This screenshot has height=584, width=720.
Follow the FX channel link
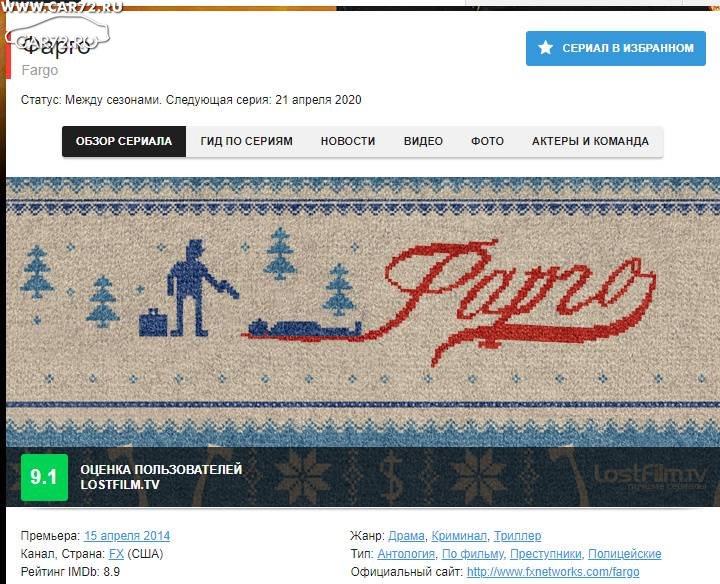click(116, 554)
